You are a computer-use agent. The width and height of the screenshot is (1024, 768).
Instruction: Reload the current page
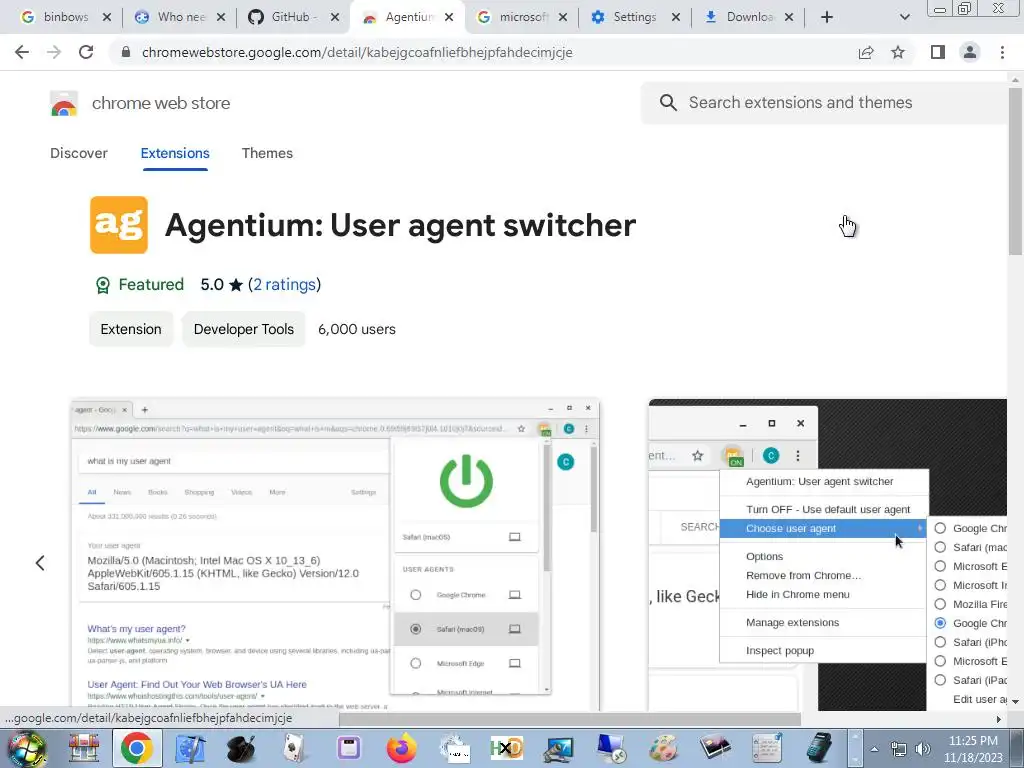coord(86,52)
